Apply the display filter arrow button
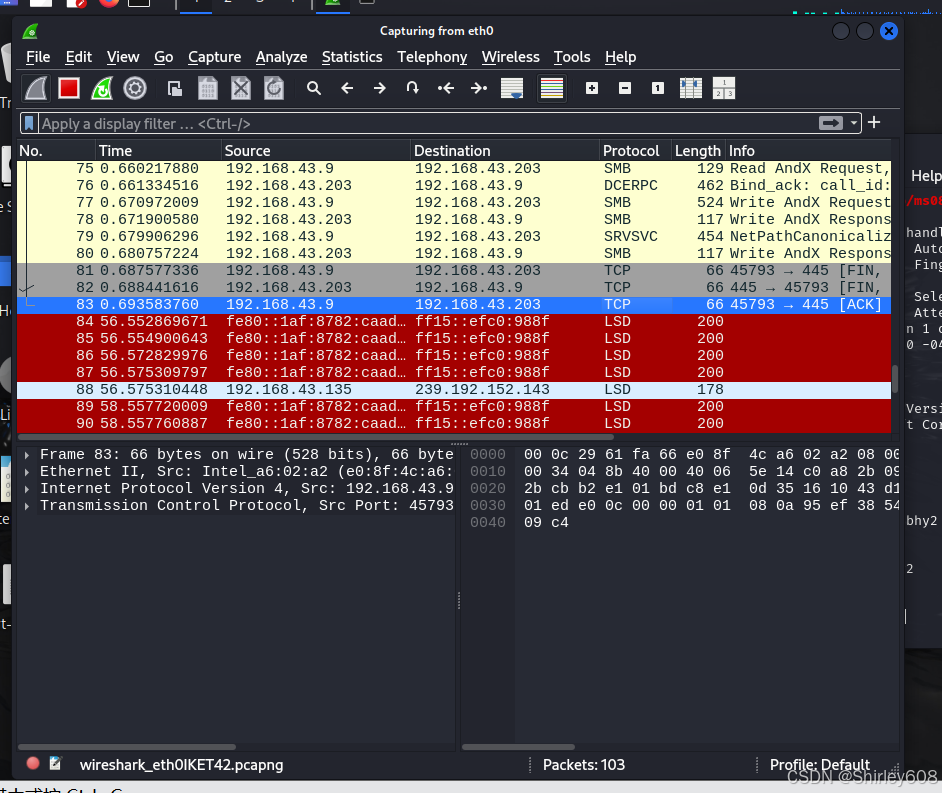The image size is (942, 793). point(831,123)
